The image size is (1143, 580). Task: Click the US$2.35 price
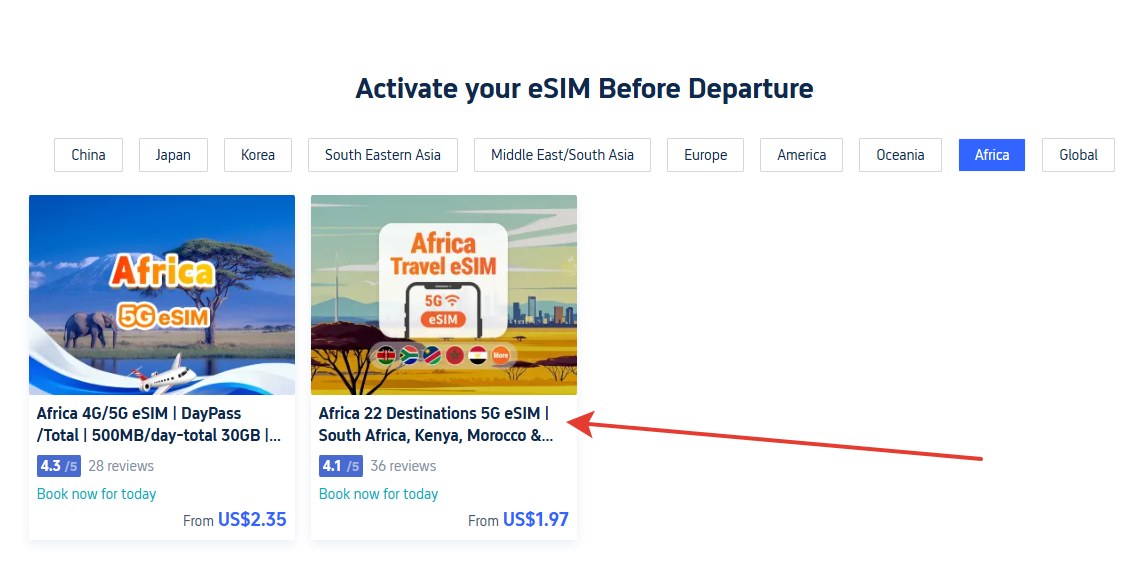point(252,520)
